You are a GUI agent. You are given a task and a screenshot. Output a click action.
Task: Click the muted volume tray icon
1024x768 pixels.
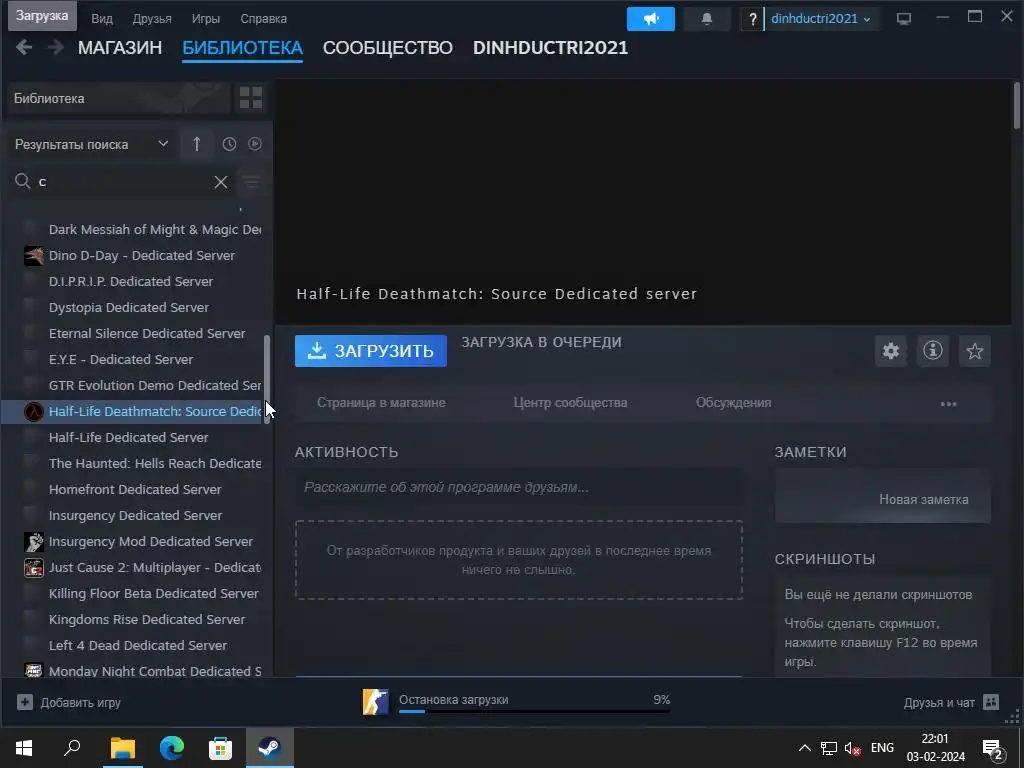852,748
